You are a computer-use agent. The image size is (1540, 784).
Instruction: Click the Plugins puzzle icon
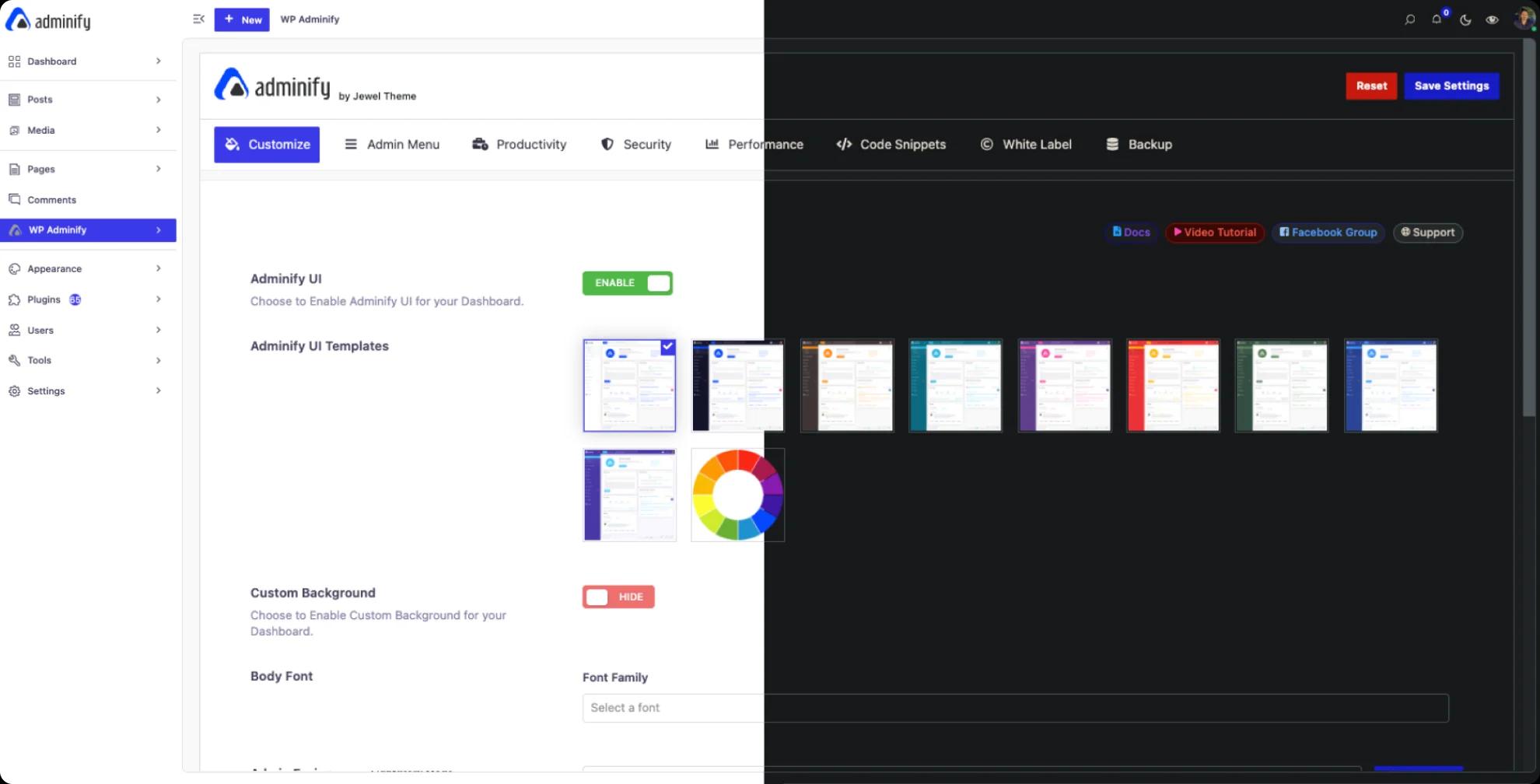(x=14, y=299)
